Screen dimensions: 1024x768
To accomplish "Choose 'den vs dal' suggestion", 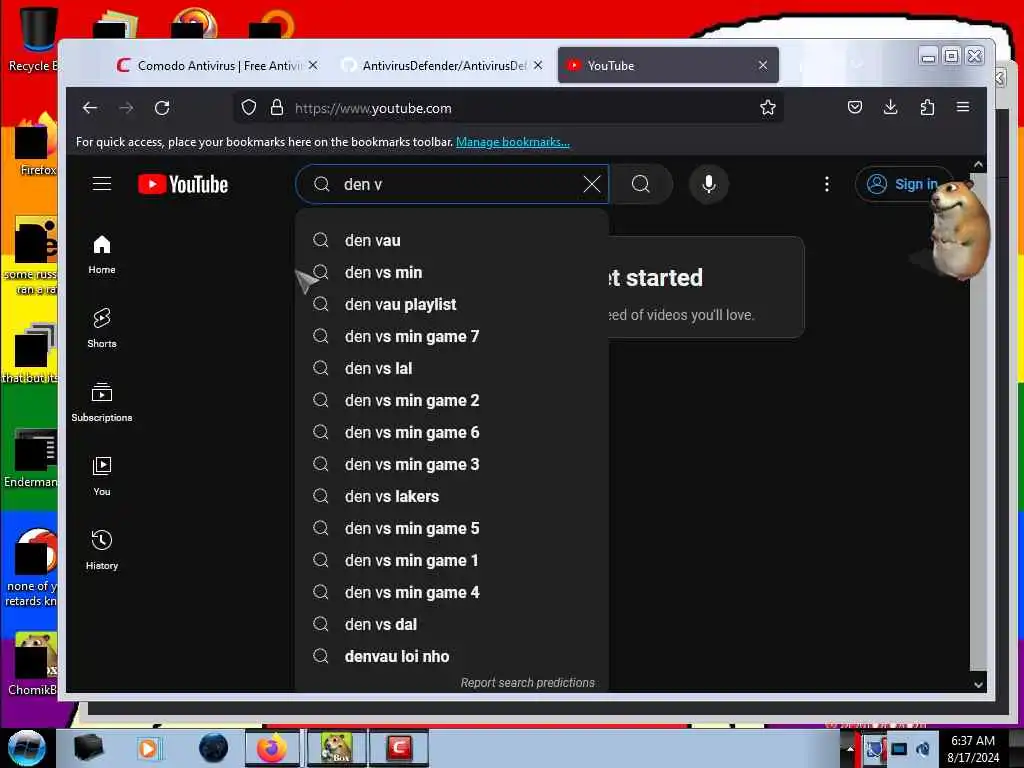I will [452, 624].
